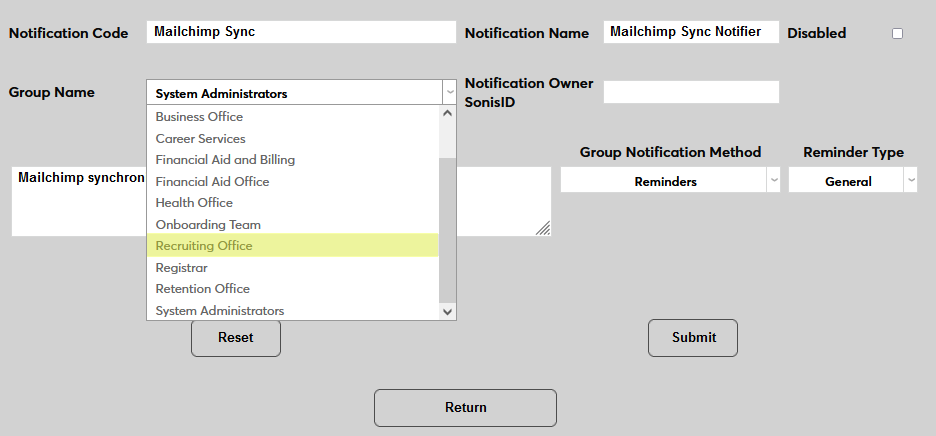Image resolution: width=936 pixels, height=436 pixels.
Task: Click the Disabled label text
Action: pyautogui.click(x=817, y=33)
